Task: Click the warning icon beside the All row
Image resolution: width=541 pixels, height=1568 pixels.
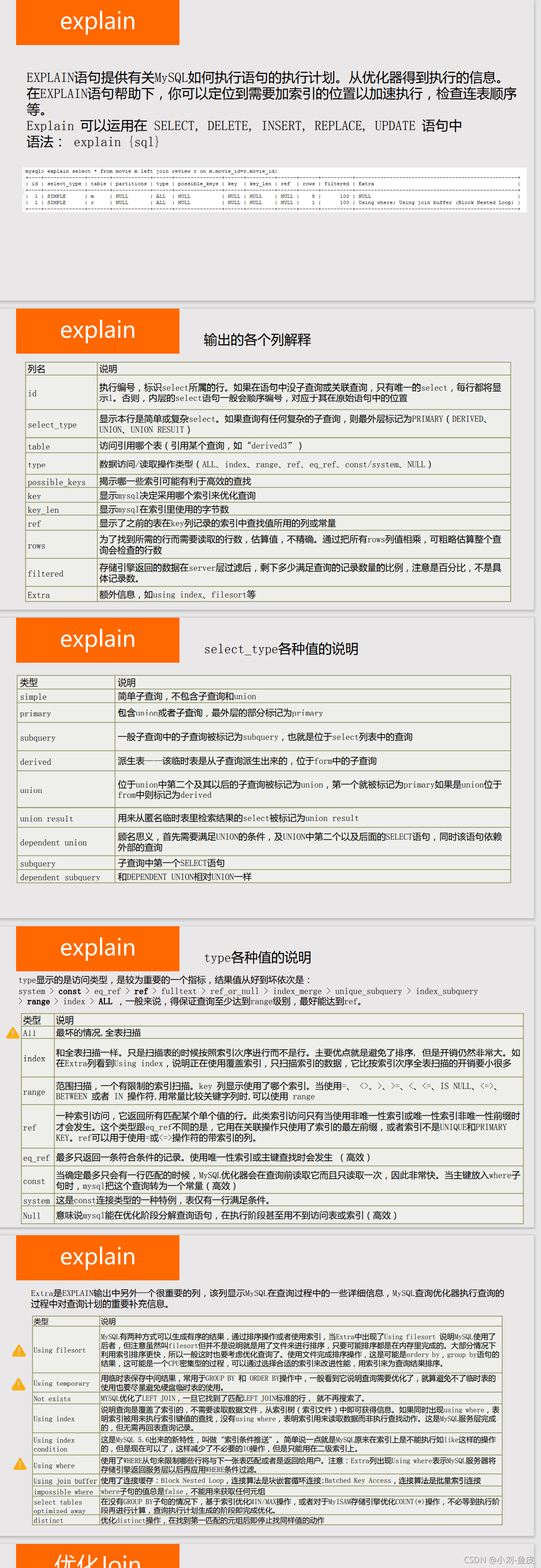Action: click(x=12, y=1033)
